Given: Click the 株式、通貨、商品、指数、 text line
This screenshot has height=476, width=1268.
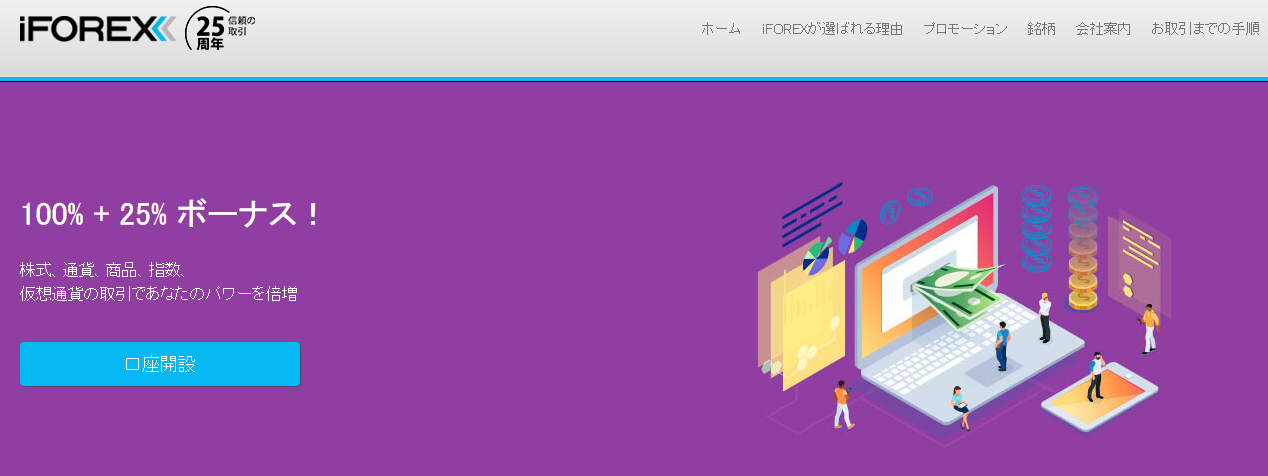Looking at the screenshot, I should pyautogui.click(x=103, y=270).
